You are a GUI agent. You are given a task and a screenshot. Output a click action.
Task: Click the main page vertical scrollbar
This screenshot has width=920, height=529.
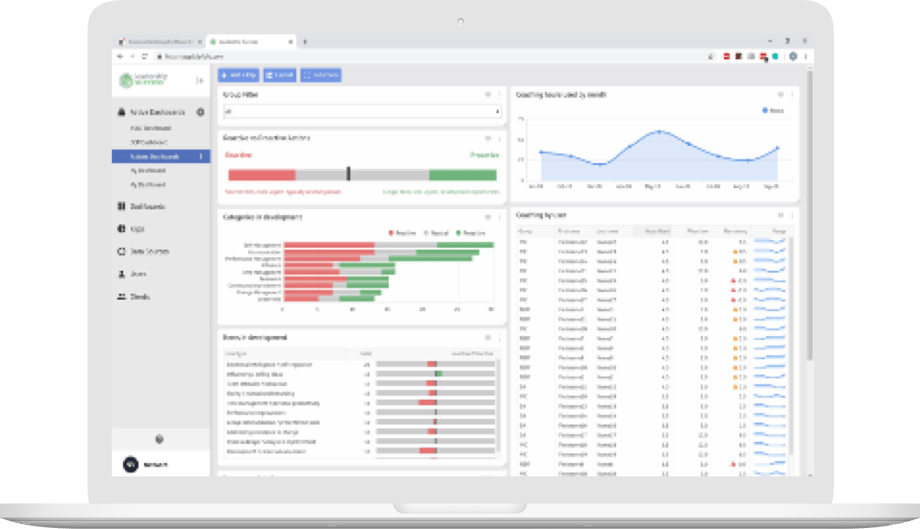coord(810,214)
